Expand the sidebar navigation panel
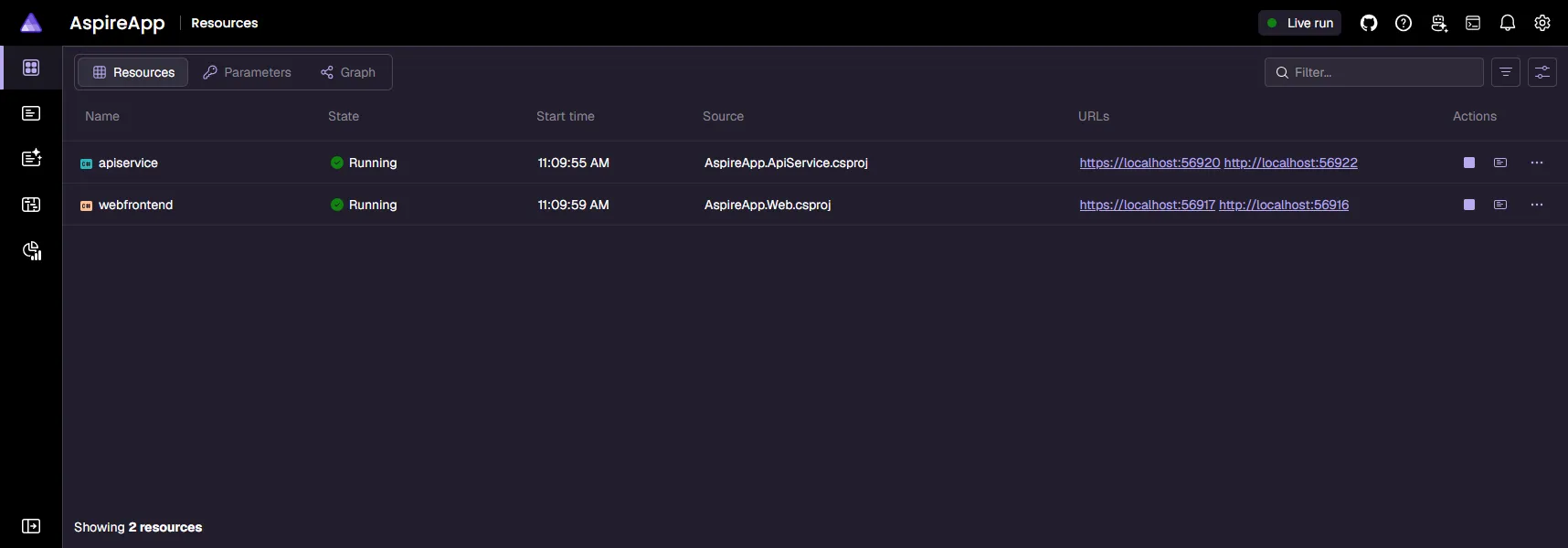This screenshot has width=1568, height=548. [31, 526]
